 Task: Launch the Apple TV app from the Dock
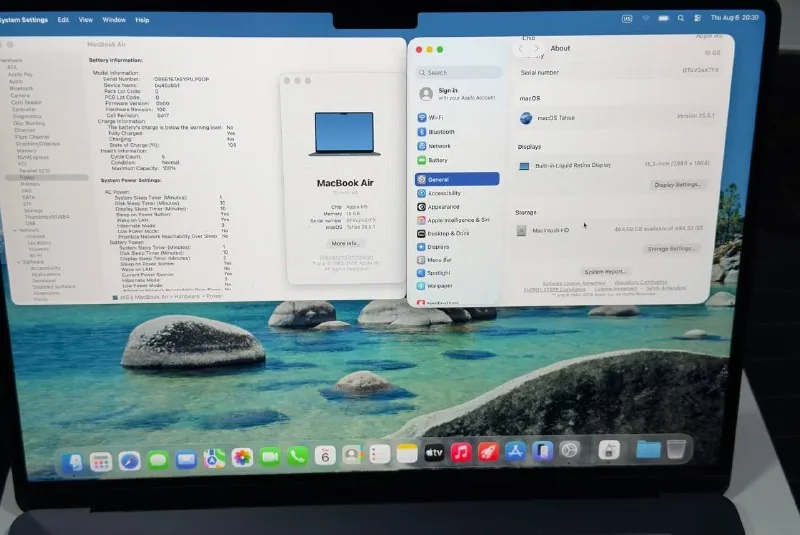point(434,453)
